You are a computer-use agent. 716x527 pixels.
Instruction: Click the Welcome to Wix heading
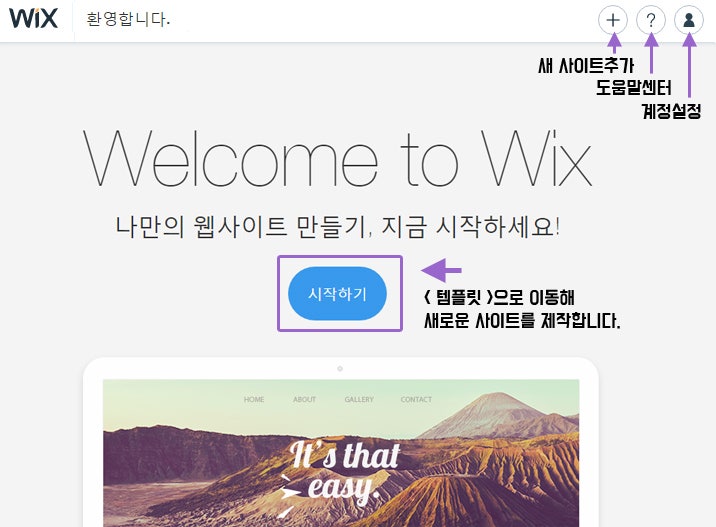point(337,158)
